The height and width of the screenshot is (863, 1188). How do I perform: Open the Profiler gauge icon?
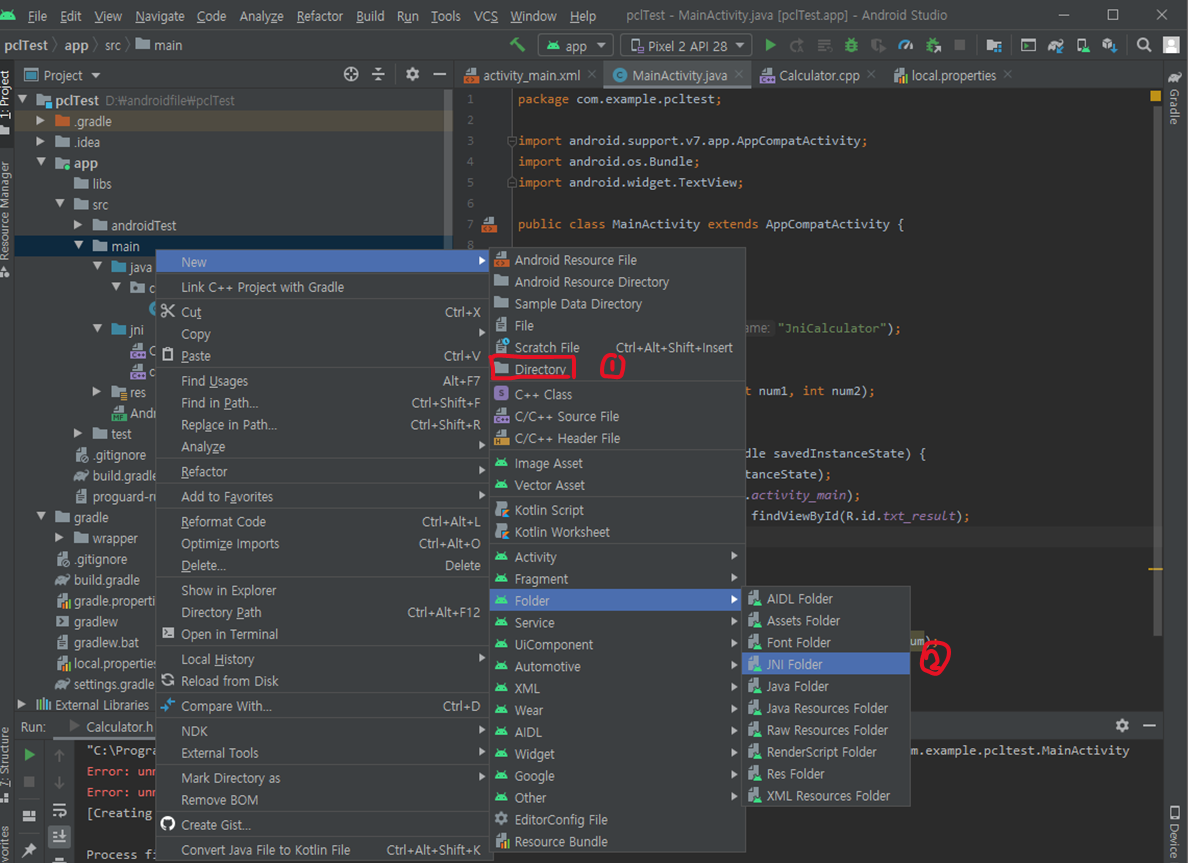pos(905,45)
